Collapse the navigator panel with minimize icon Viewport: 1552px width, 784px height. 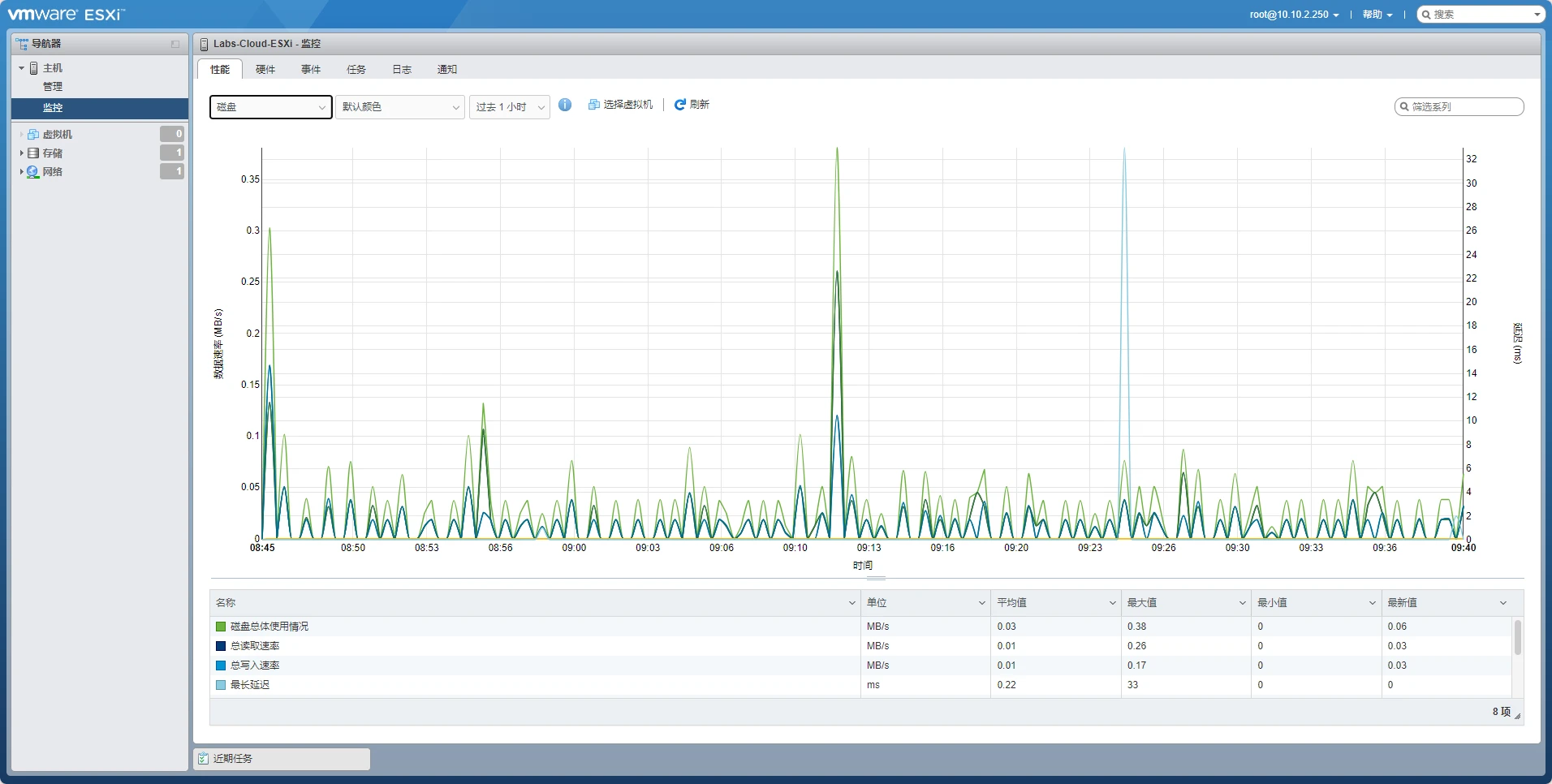pyautogui.click(x=175, y=44)
